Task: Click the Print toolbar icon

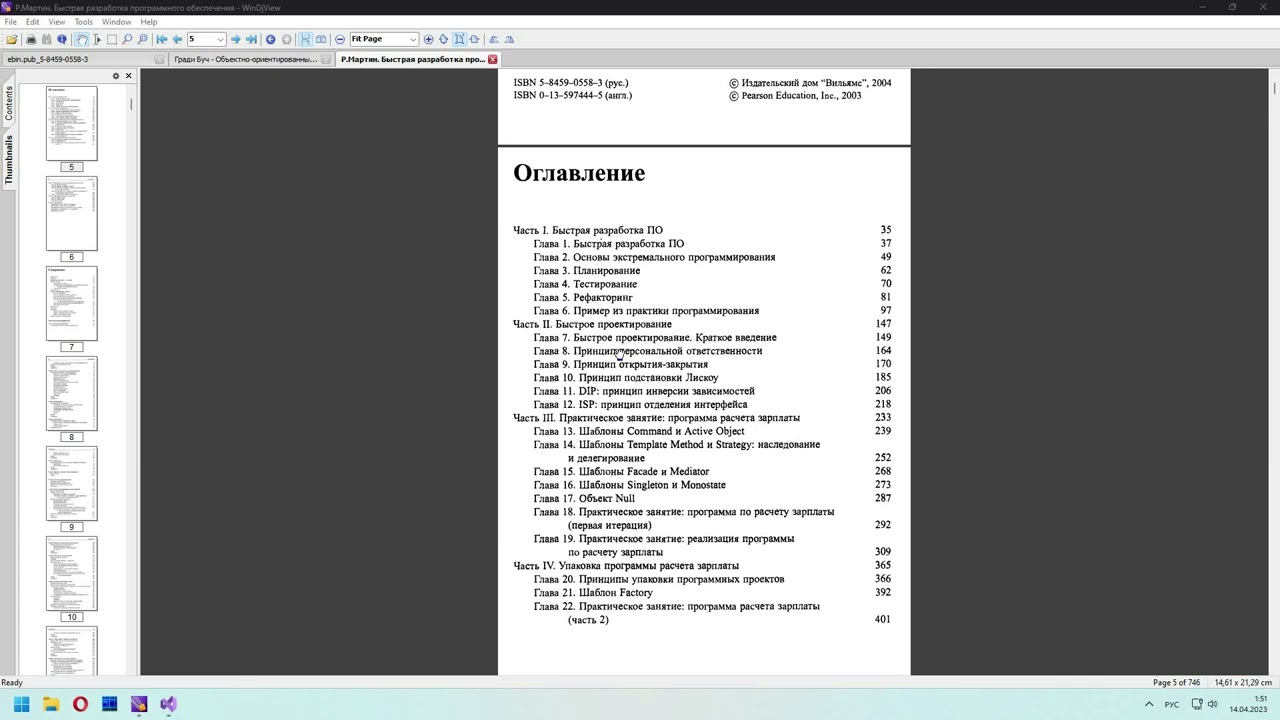Action: tap(31, 39)
